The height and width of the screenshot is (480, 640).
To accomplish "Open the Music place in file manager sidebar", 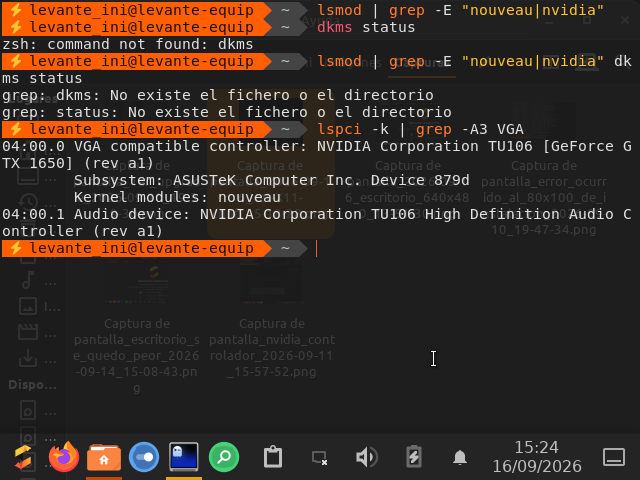I will pyautogui.click(x=28, y=280).
